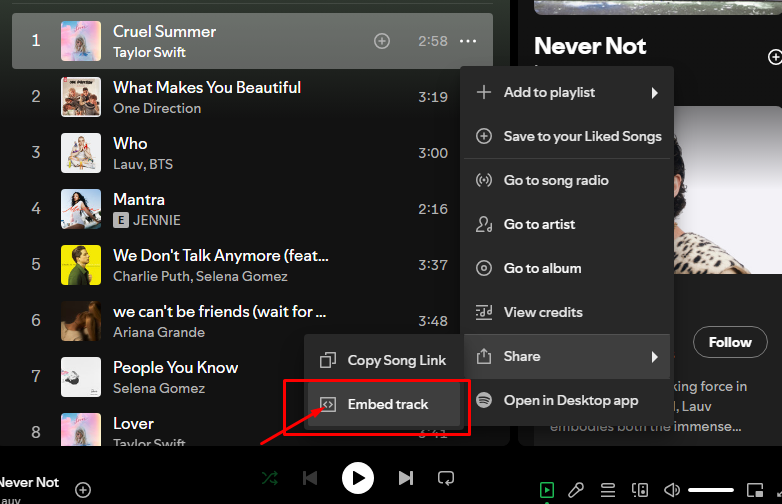
Task: Toggle the Now Playing view icon
Action: click(547, 490)
